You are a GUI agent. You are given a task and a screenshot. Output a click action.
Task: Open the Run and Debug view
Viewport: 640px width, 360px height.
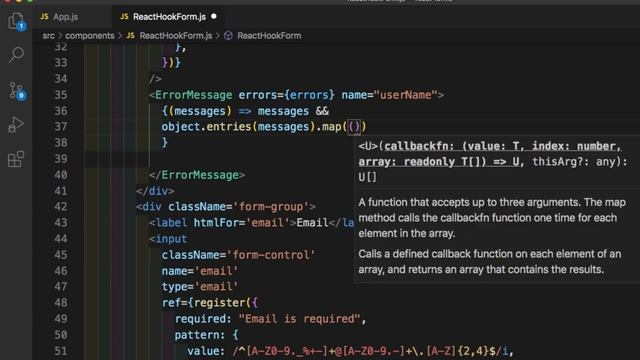click(x=16, y=124)
